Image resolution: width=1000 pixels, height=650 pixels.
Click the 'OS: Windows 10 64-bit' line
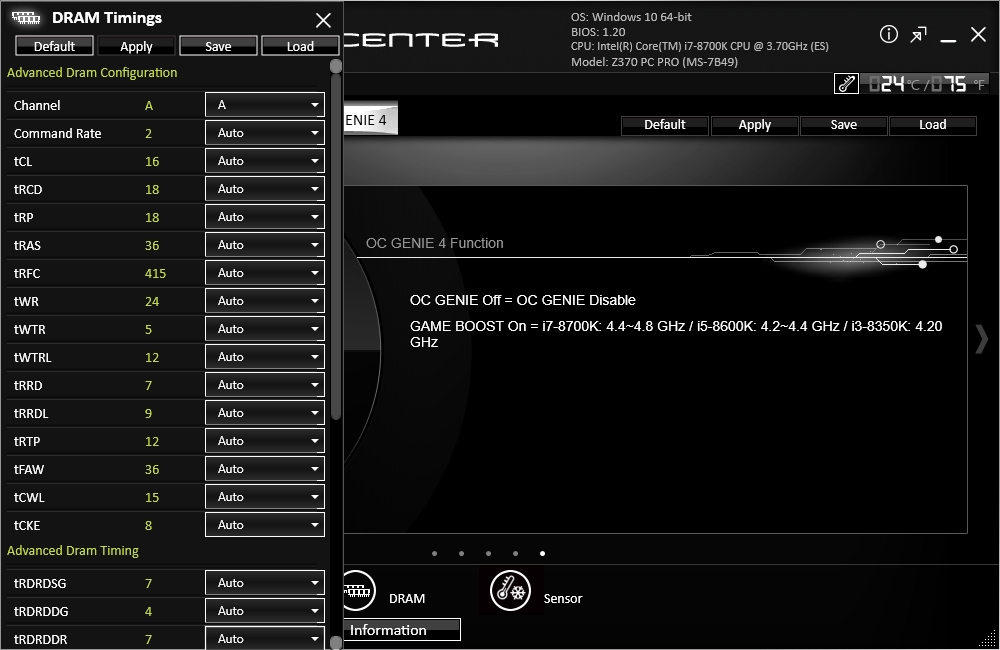[x=631, y=17]
